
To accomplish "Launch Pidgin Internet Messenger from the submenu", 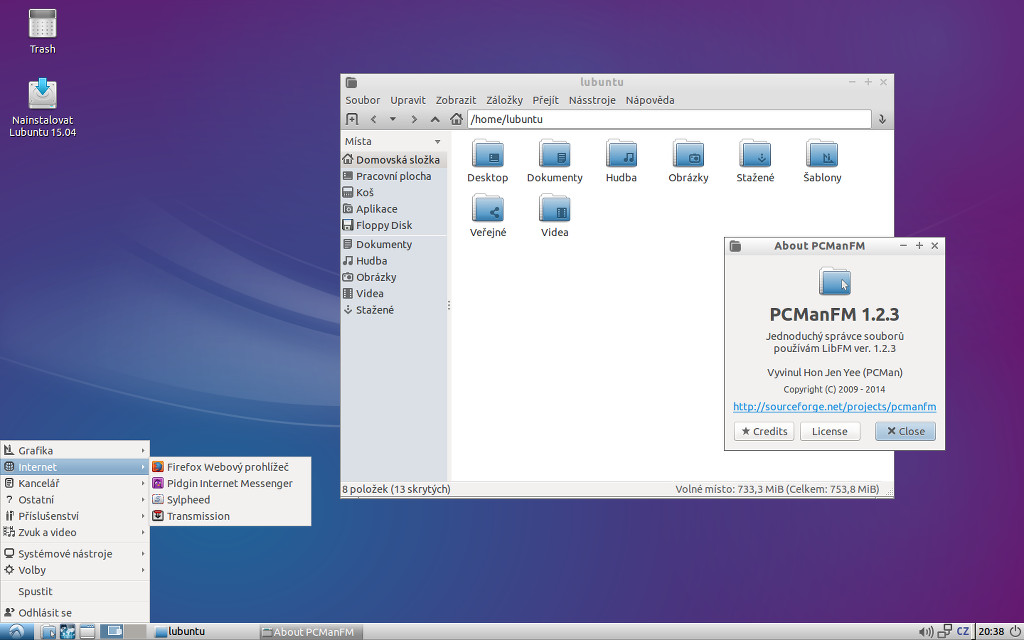I will click(x=231, y=483).
